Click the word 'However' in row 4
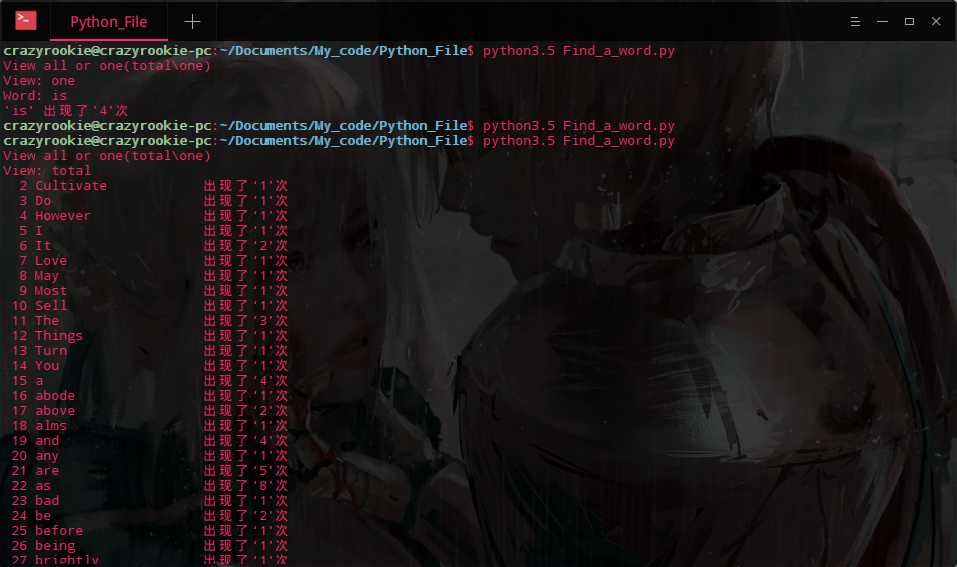Image resolution: width=957 pixels, height=567 pixels. (63, 215)
